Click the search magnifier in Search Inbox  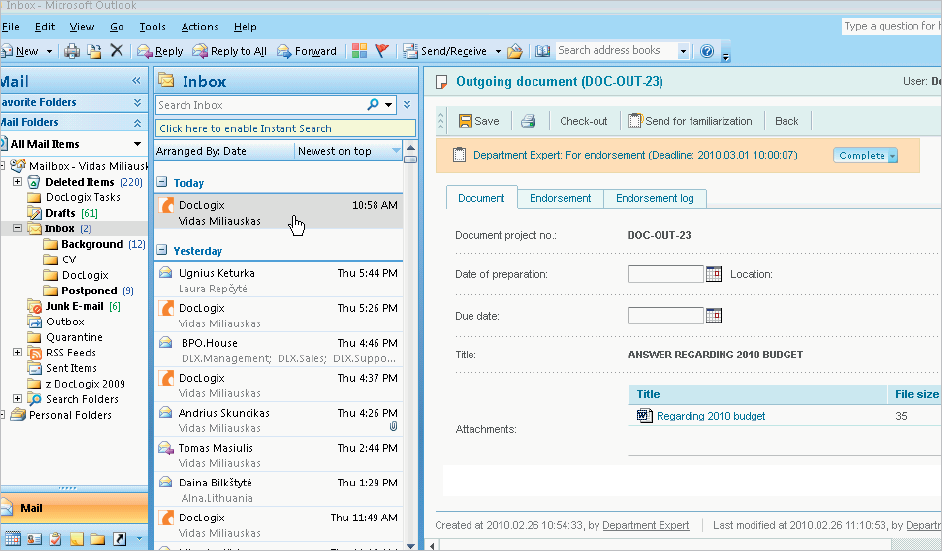(x=373, y=105)
